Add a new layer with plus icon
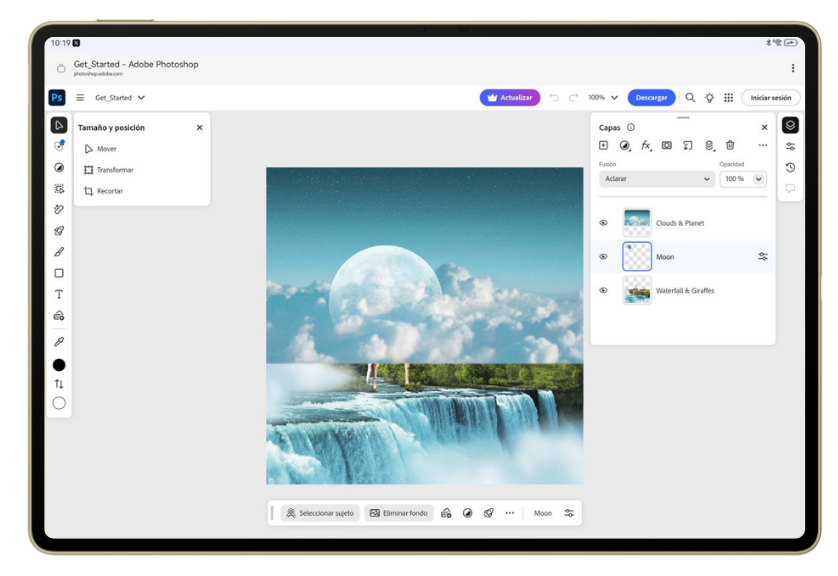The height and width of the screenshot is (576, 838). (x=603, y=146)
